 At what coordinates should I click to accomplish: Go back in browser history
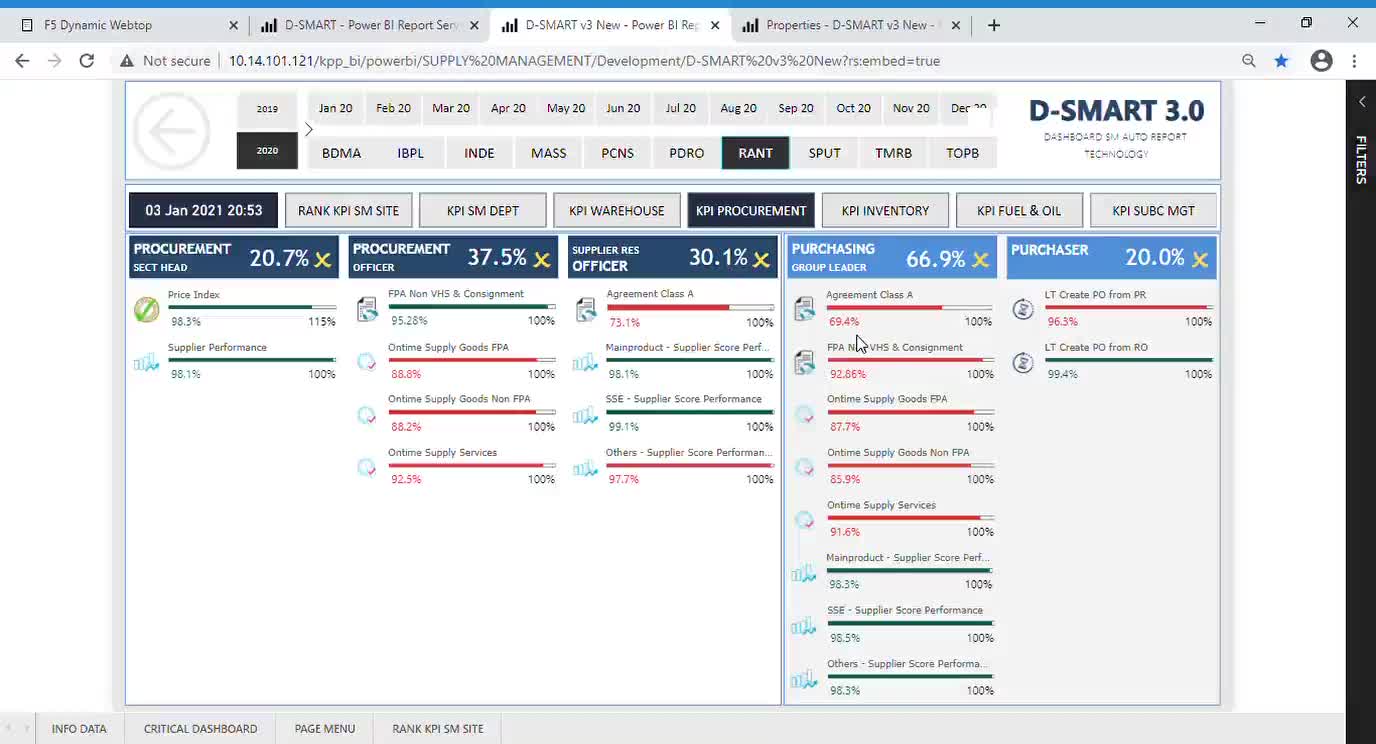22,61
